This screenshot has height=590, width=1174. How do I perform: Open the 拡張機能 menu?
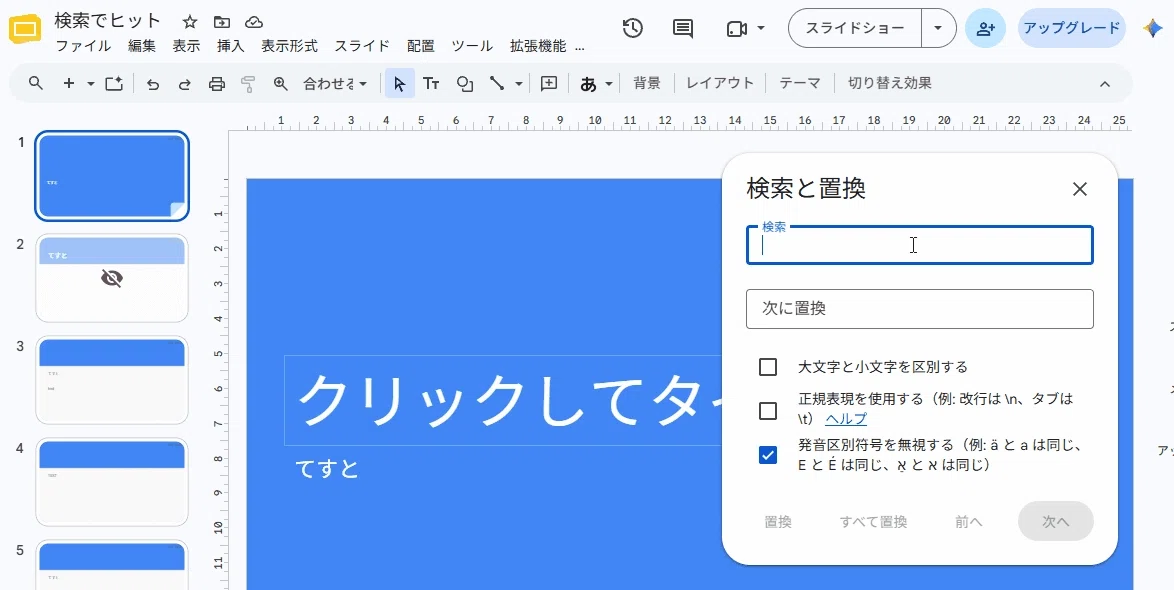(538, 46)
